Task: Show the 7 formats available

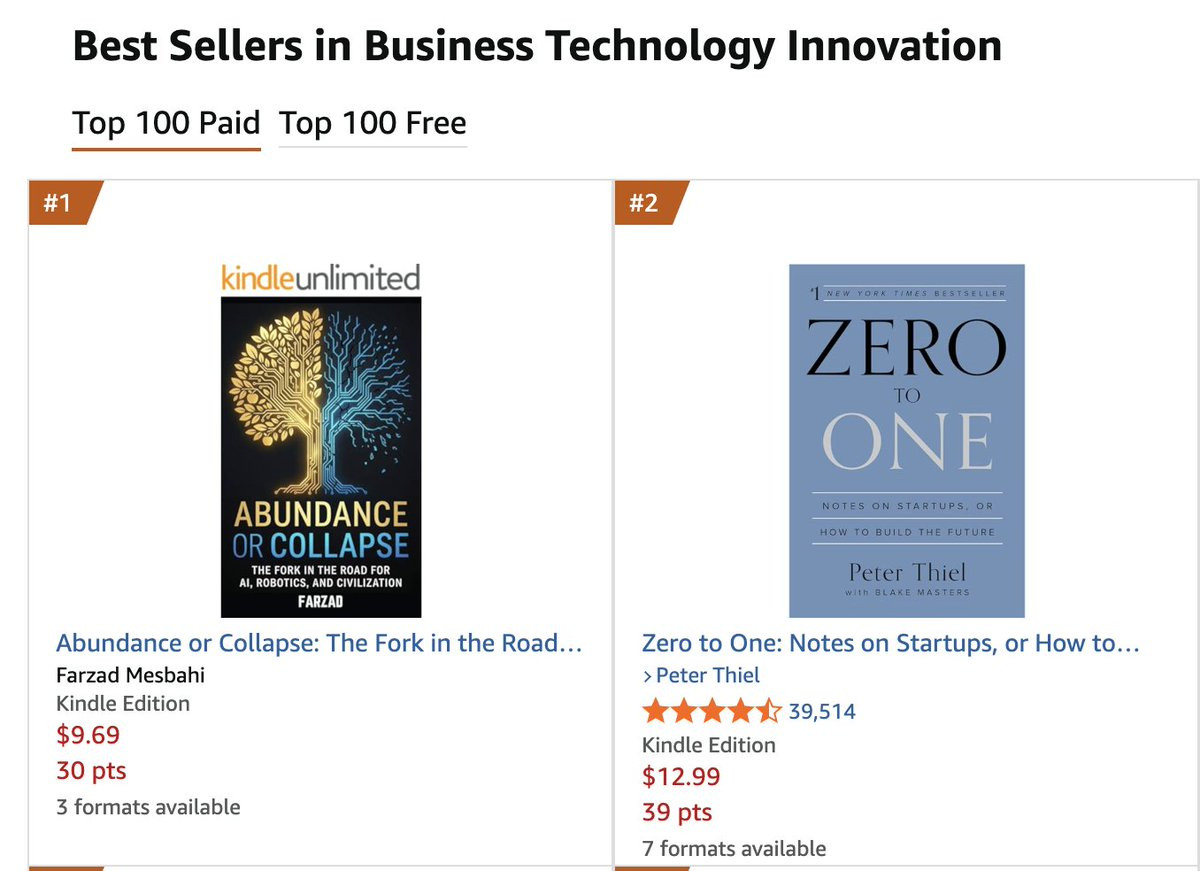Action: coord(734,849)
